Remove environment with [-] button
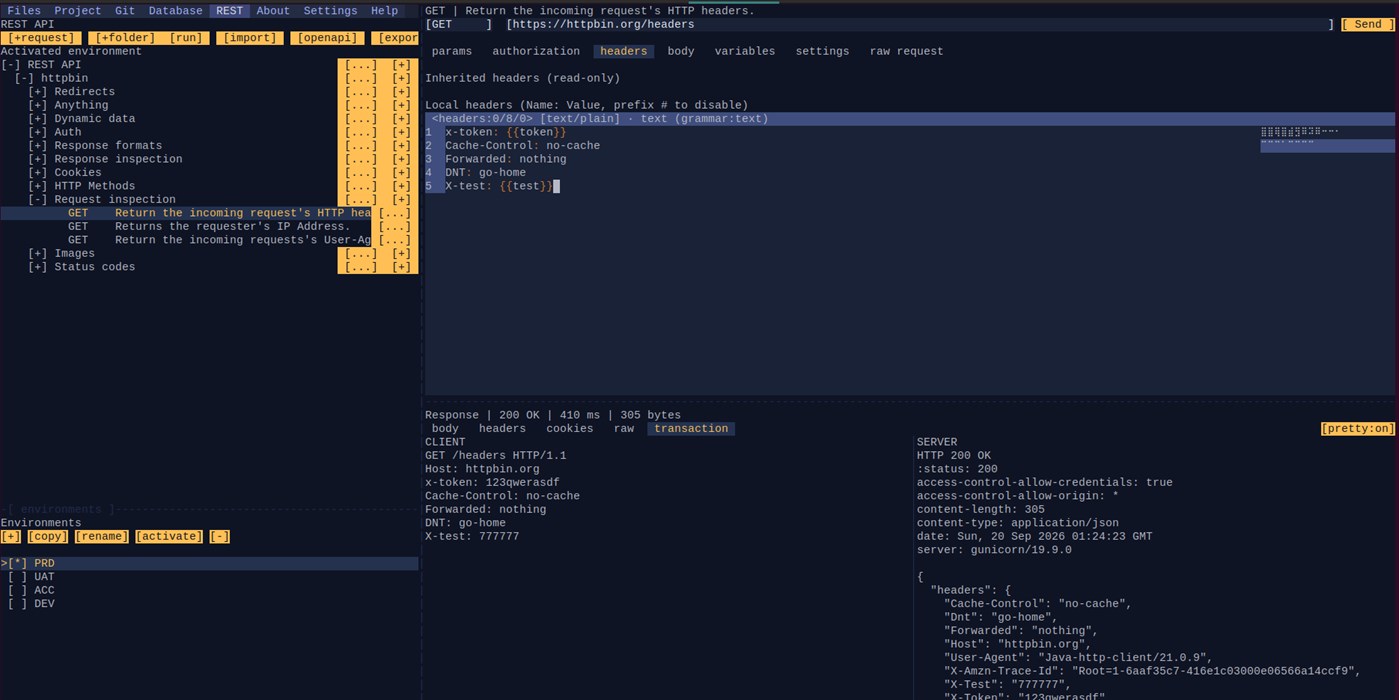The height and width of the screenshot is (700, 1399). (219, 537)
